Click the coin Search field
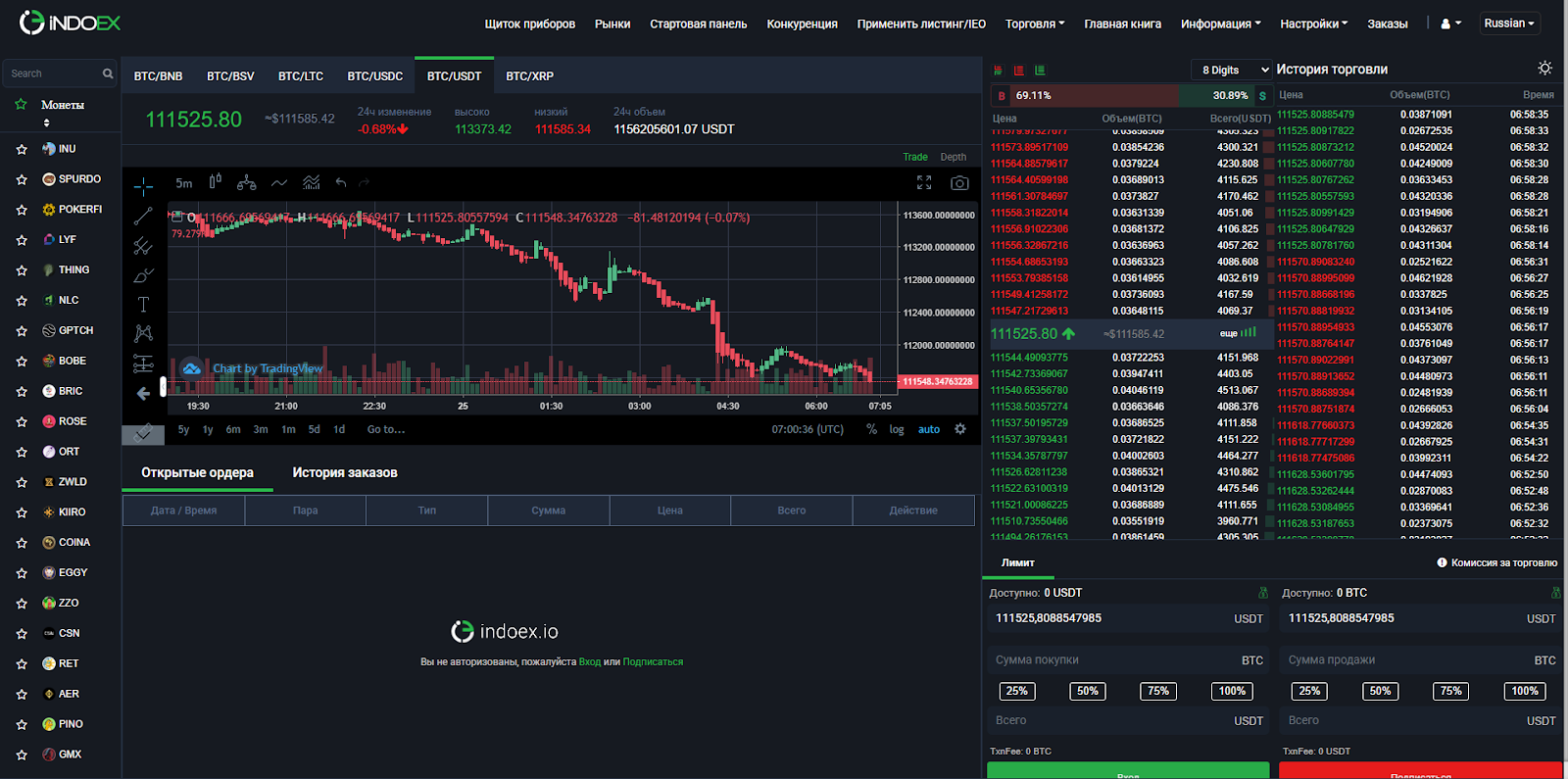This screenshot has height=779, width=1568. pos(54,73)
